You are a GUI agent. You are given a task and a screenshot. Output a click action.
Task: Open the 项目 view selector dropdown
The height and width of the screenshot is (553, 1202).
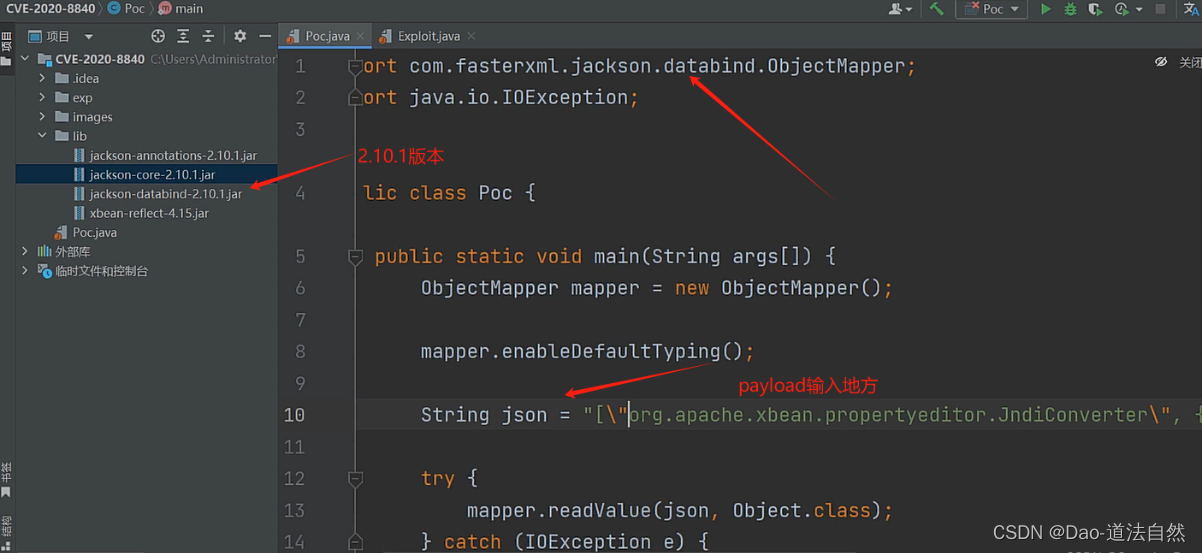click(62, 36)
